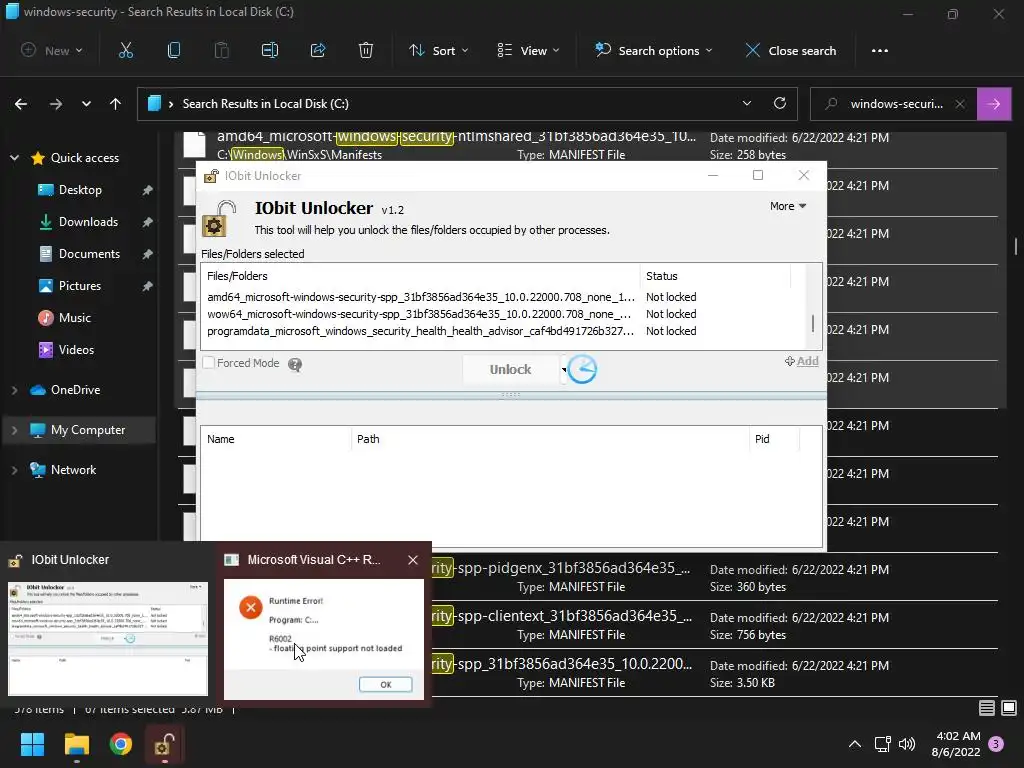Click Close search button
This screenshot has height=768, width=1024.
tap(791, 50)
